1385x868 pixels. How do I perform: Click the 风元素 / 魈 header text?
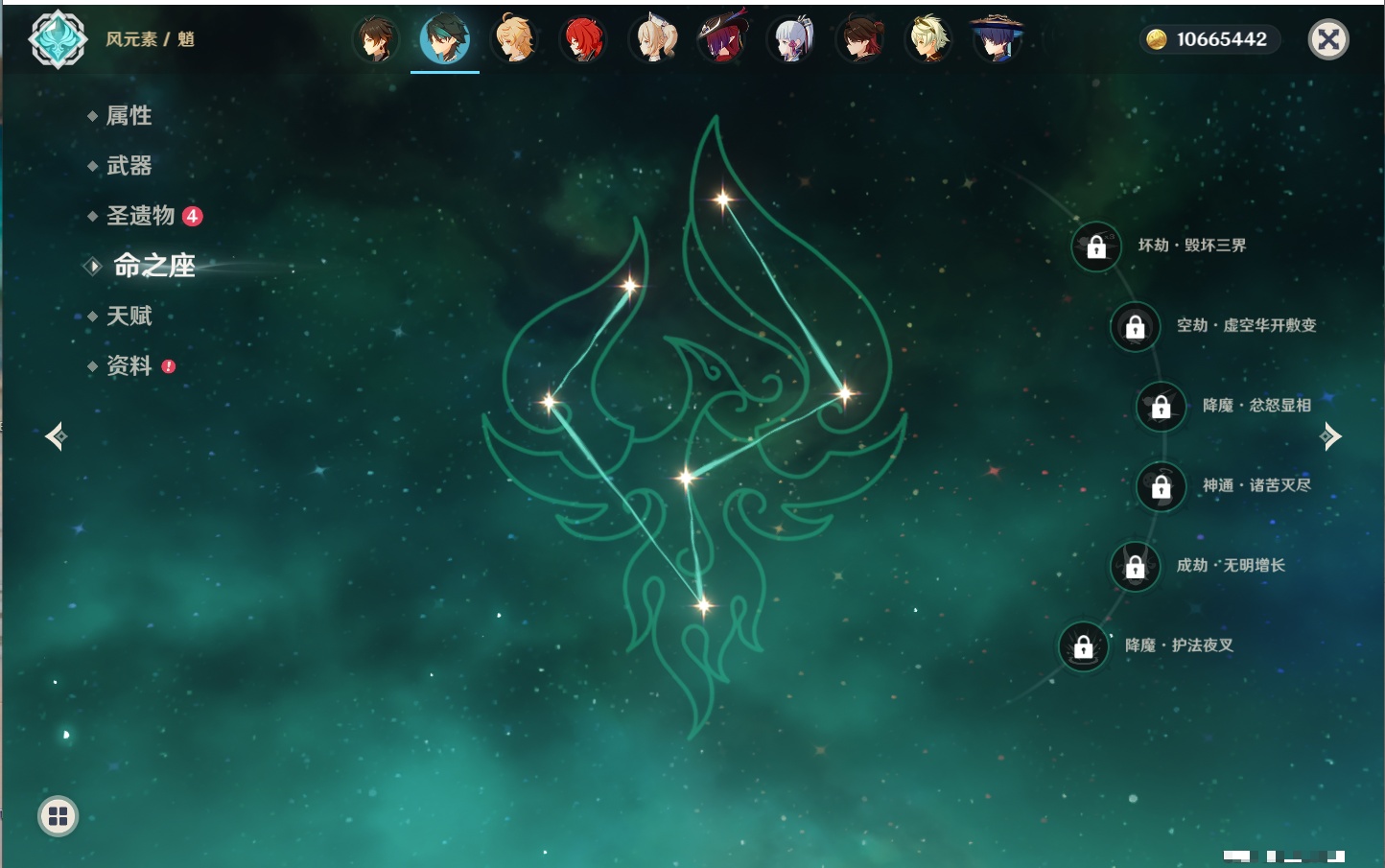click(x=150, y=39)
